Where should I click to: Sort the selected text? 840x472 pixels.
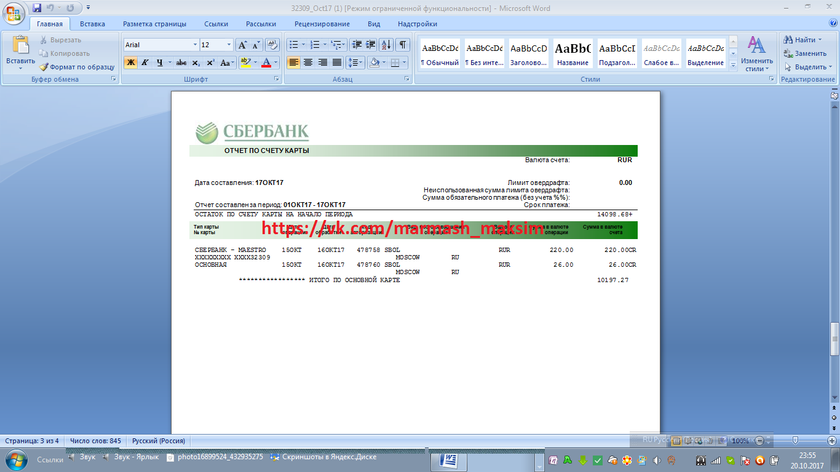tap(387, 45)
